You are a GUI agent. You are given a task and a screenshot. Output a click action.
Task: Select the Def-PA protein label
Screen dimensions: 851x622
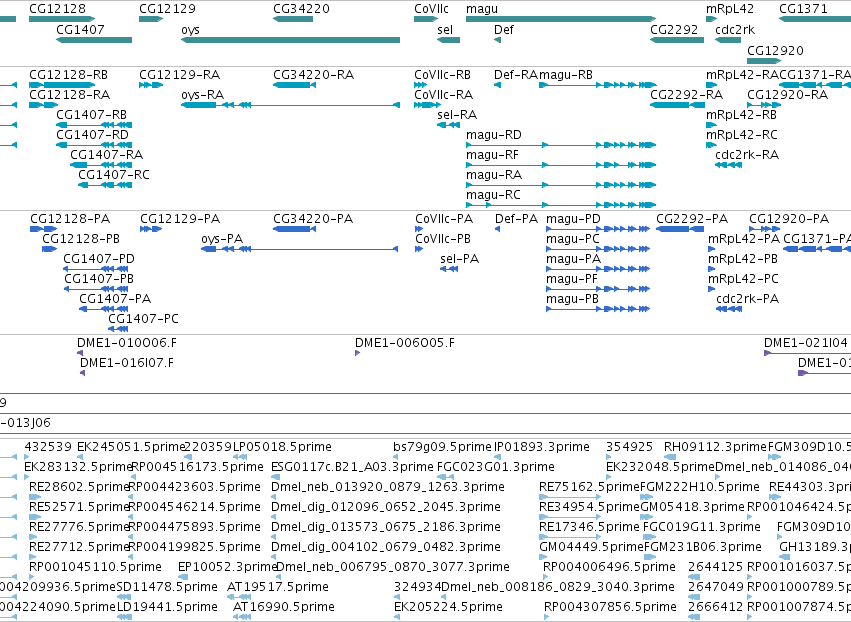pyautogui.click(x=517, y=219)
